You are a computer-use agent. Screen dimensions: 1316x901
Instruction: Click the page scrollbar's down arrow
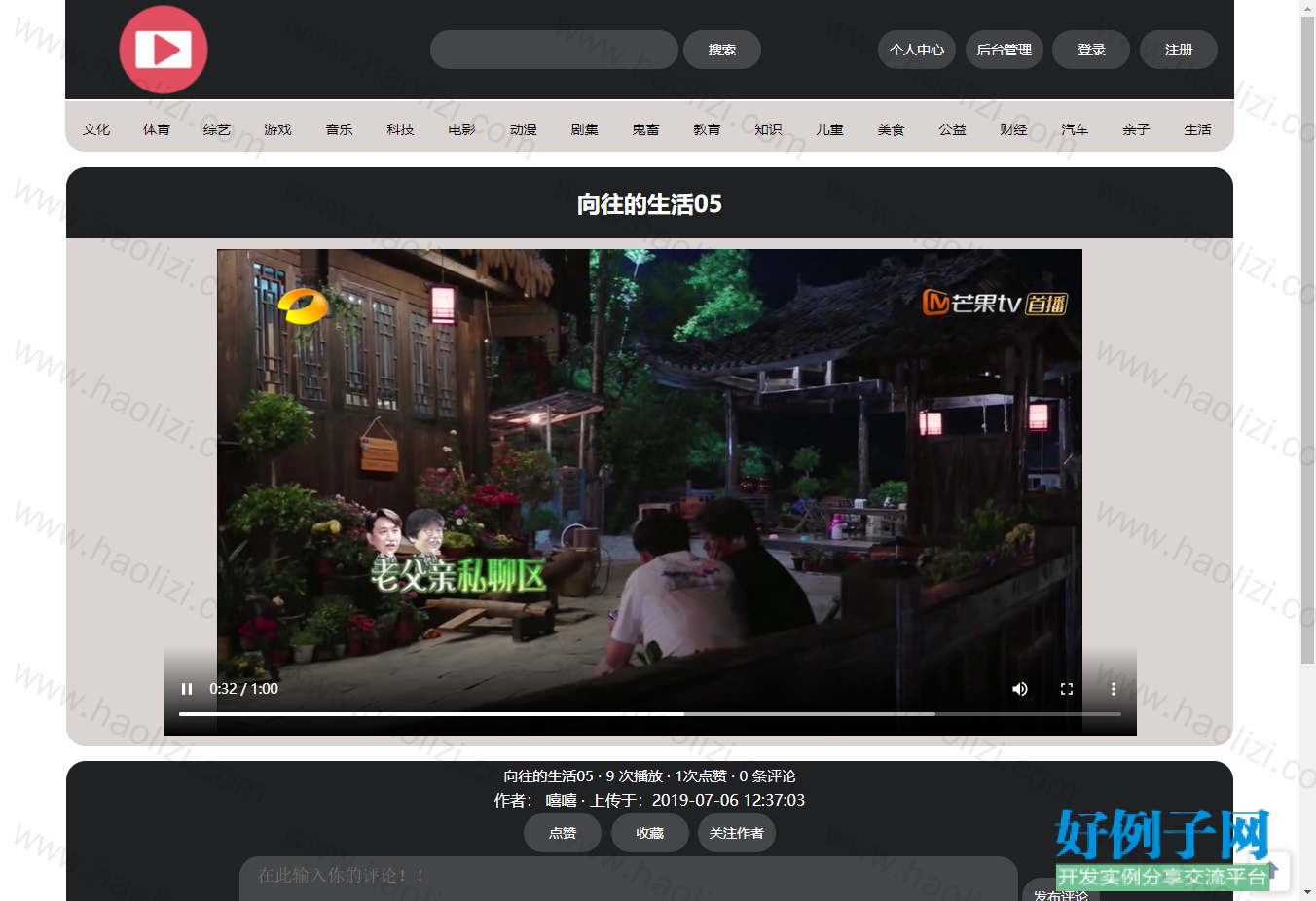(1307, 892)
